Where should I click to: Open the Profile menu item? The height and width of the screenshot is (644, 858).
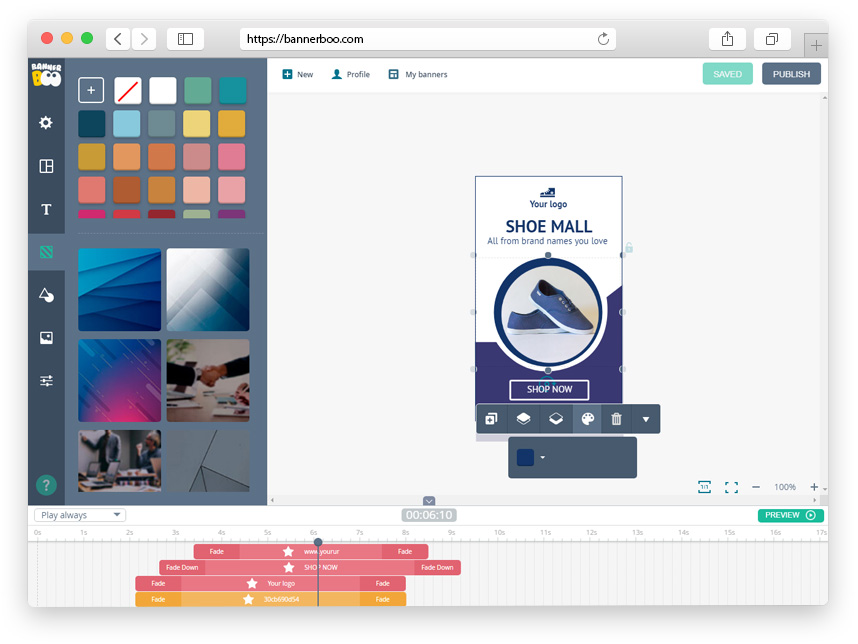(351, 74)
